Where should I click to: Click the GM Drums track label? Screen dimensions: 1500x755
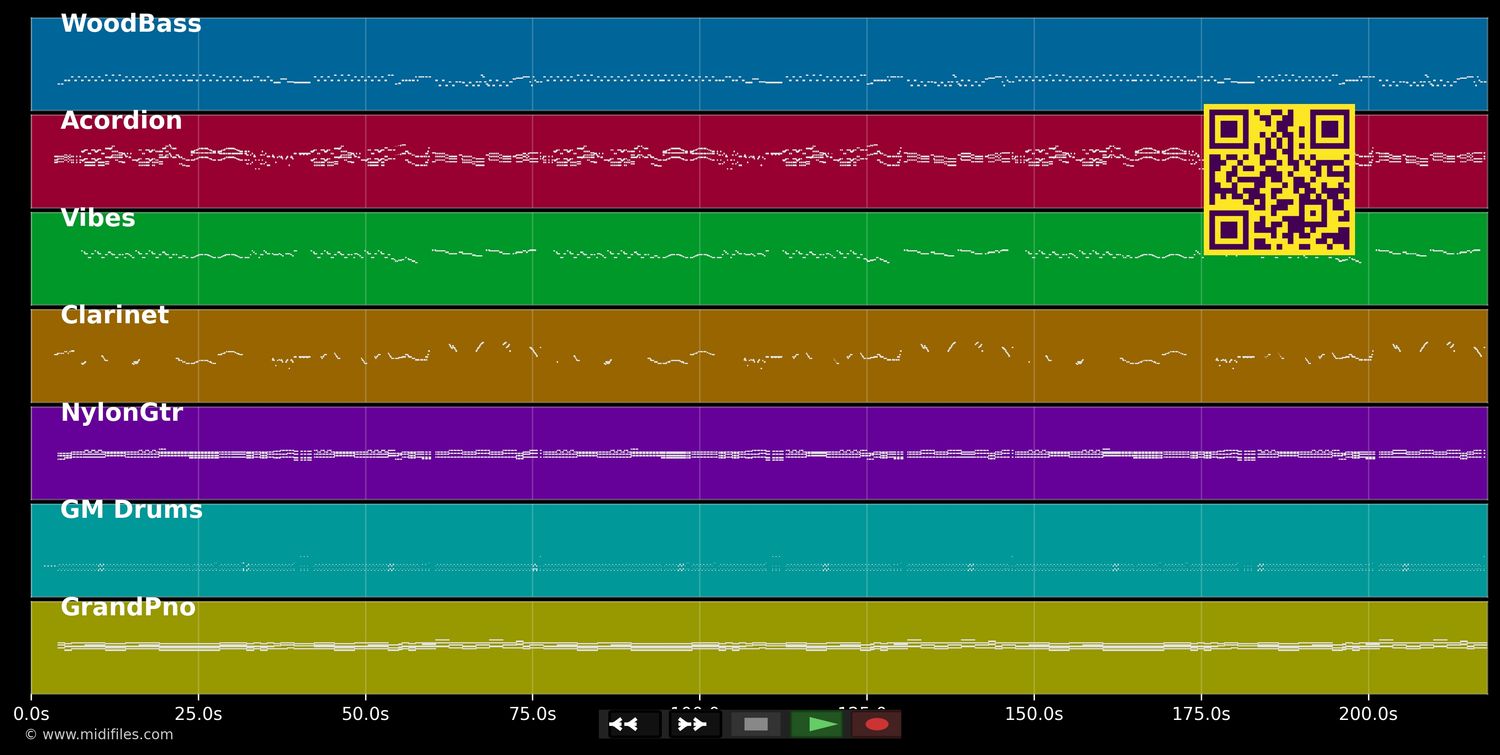click(x=131, y=510)
